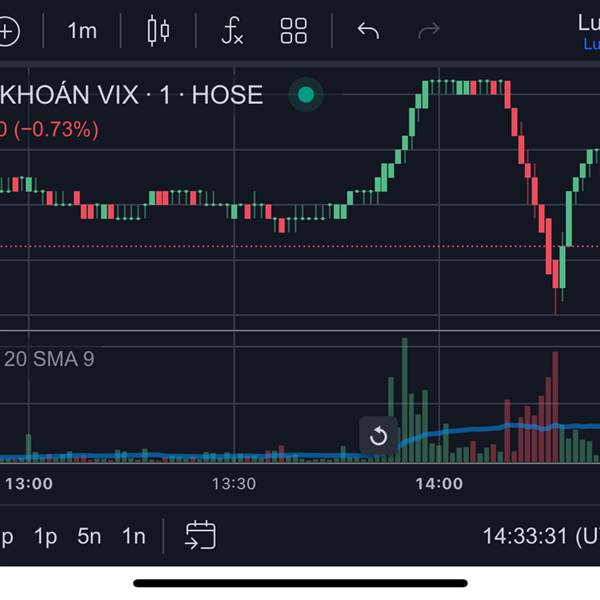Open the 1m timeframe interval selector
The width and height of the screenshot is (600, 600).
click(82, 30)
